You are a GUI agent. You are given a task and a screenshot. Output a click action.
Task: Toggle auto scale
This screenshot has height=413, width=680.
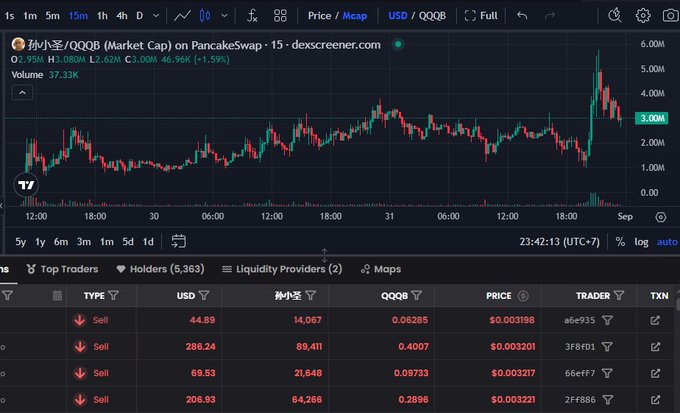pyautogui.click(x=667, y=242)
